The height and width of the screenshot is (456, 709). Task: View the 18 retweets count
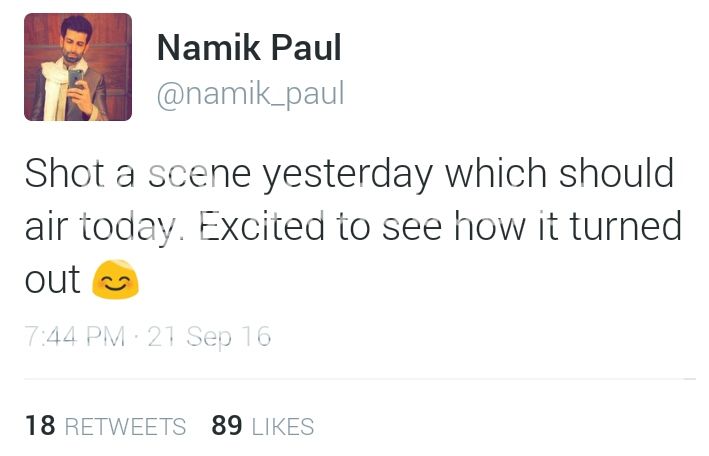point(40,426)
